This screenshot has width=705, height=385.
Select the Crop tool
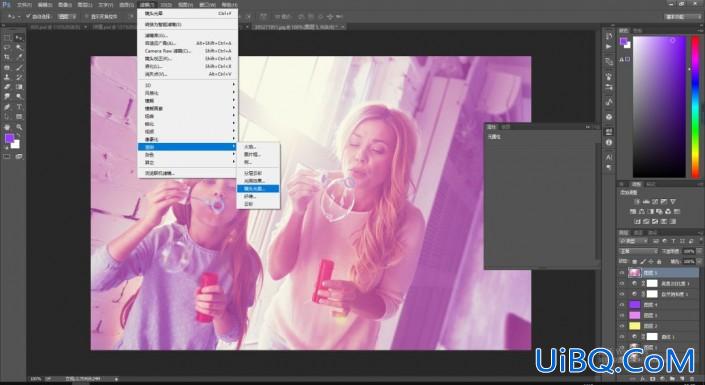pos(7,58)
